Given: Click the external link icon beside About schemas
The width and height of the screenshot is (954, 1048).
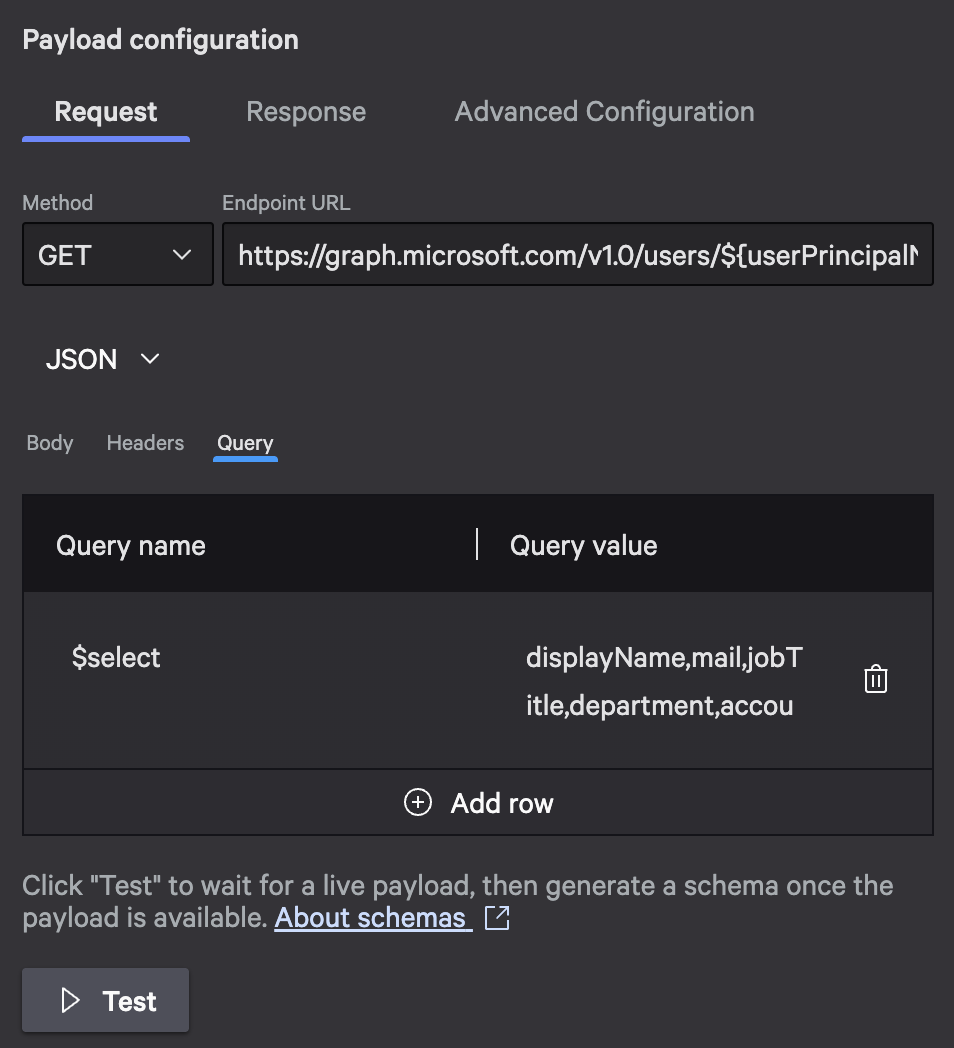Looking at the screenshot, I should click(496, 918).
